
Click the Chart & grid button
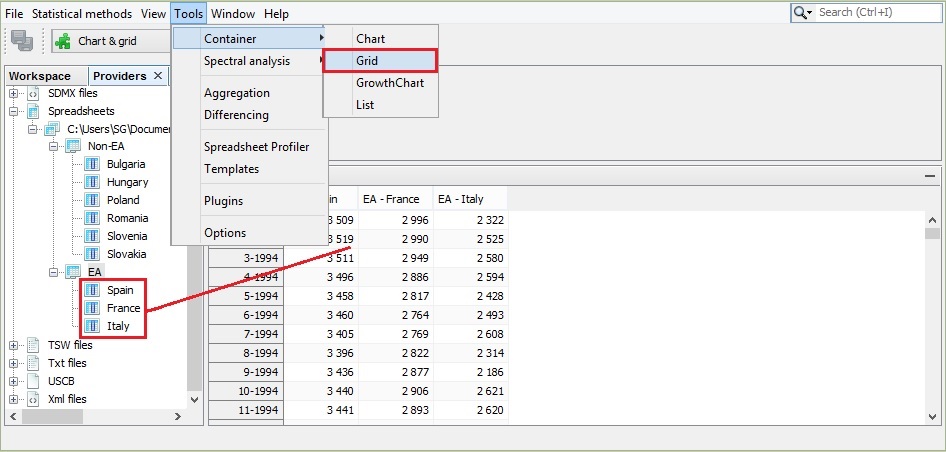(107, 41)
